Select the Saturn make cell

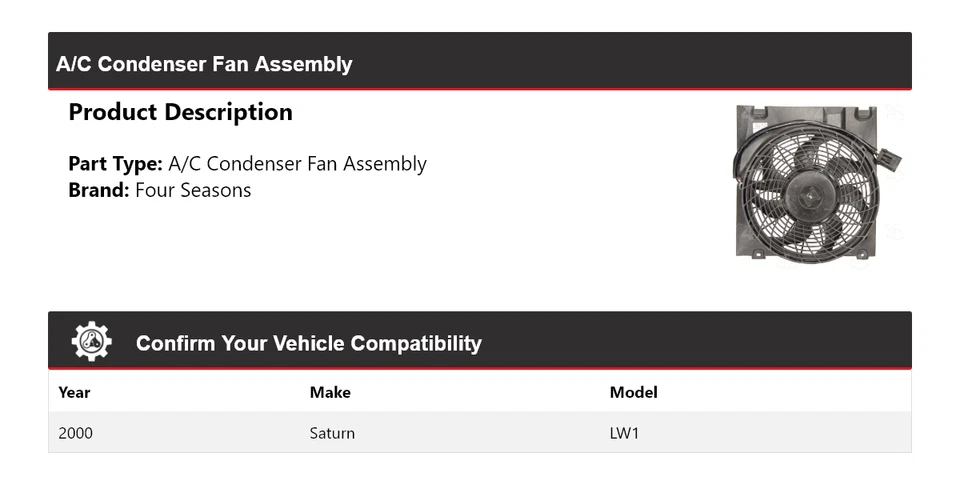[332, 433]
